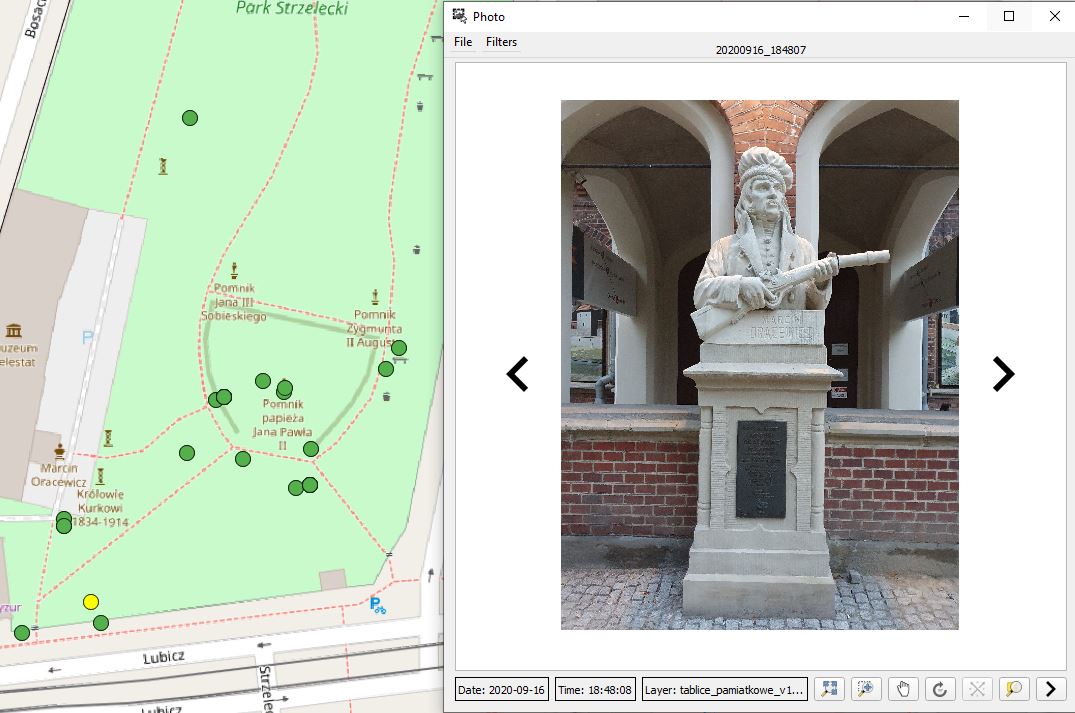Click the Date field in status bar
1075x713 pixels.
tap(501, 689)
